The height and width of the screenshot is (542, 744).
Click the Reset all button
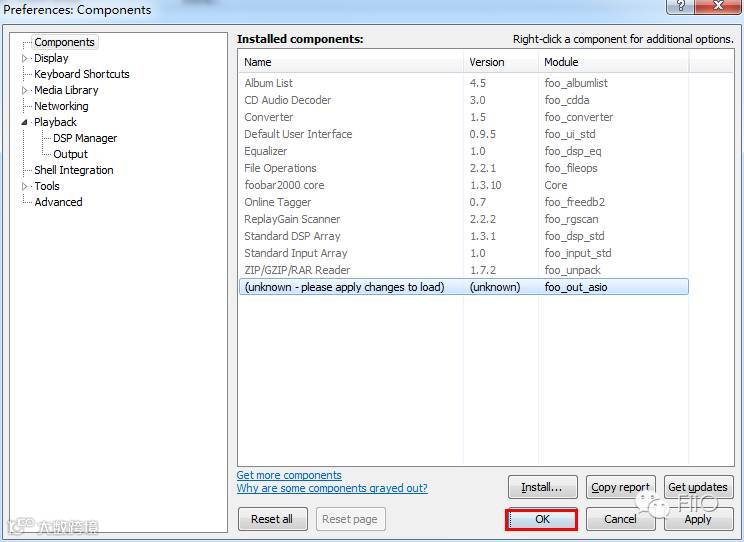pyautogui.click(x=272, y=519)
